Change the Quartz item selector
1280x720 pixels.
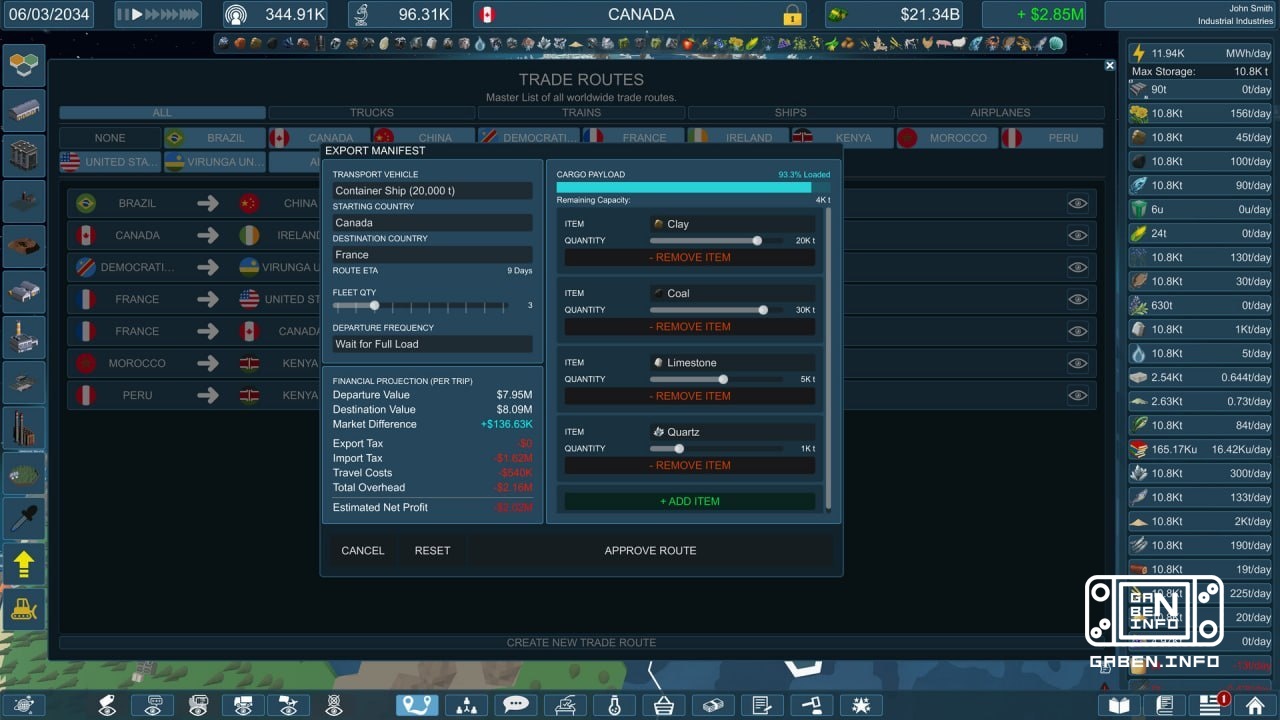coord(732,432)
